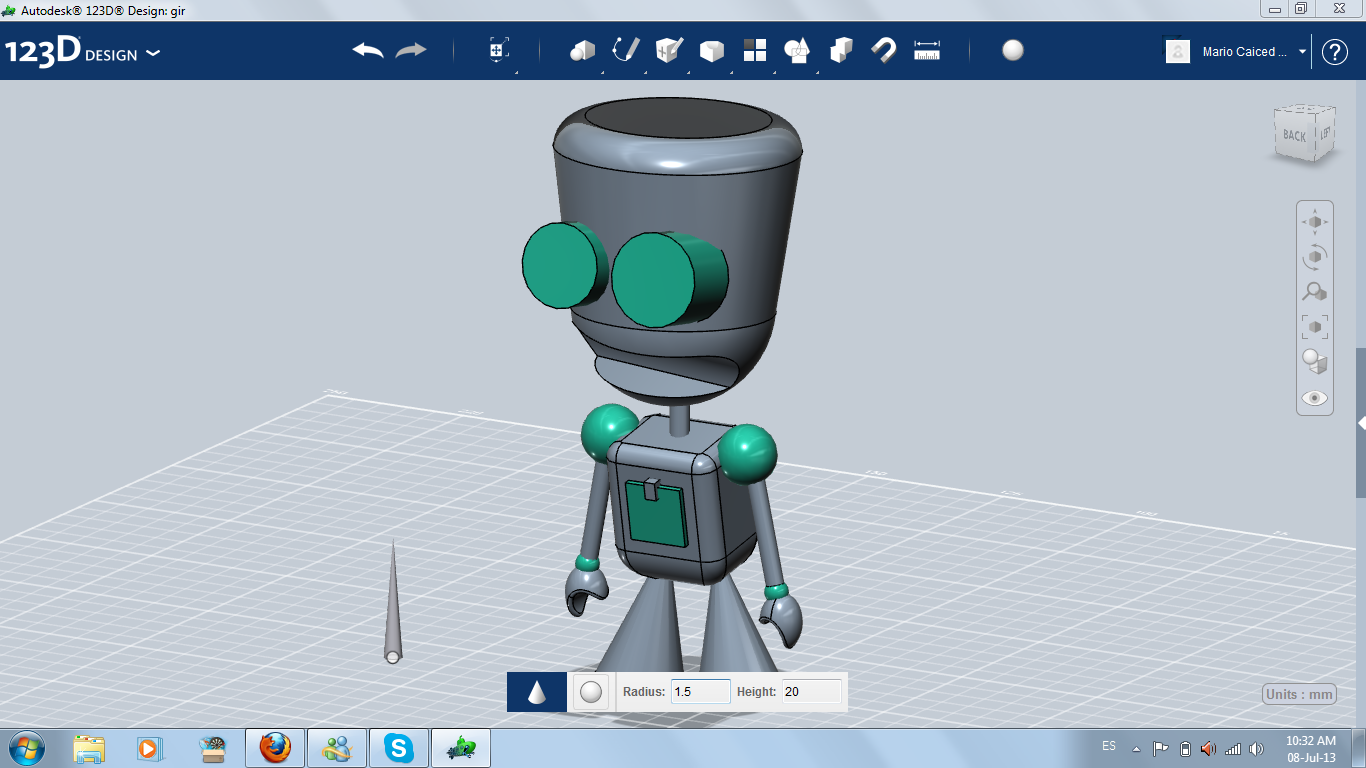Image resolution: width=1366 pixels, height=768 pixels.
Task: Open the Modify tool
Action: pyautogui.click(x=712, y=50)
